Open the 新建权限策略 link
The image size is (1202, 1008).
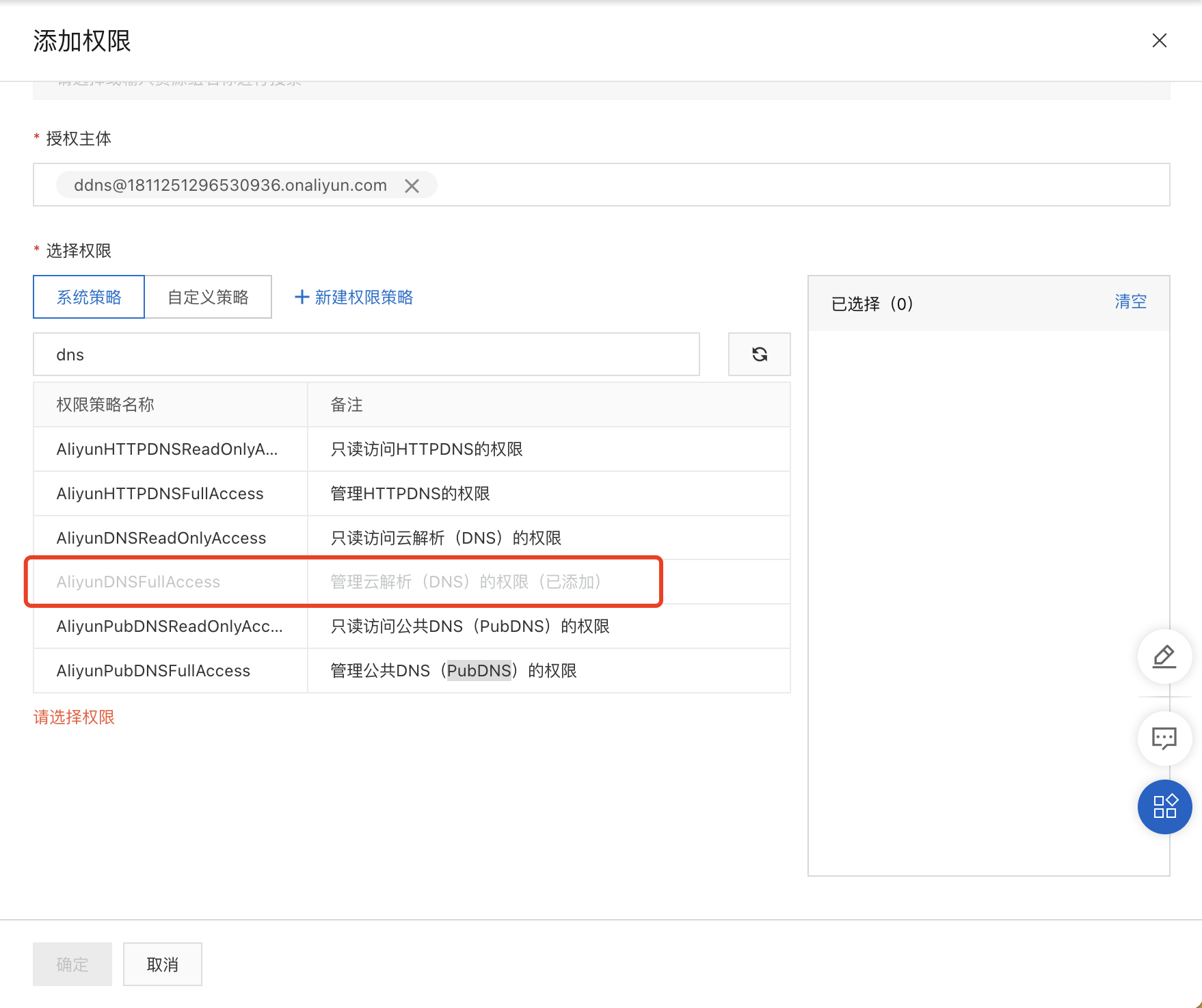coord(364,297)
